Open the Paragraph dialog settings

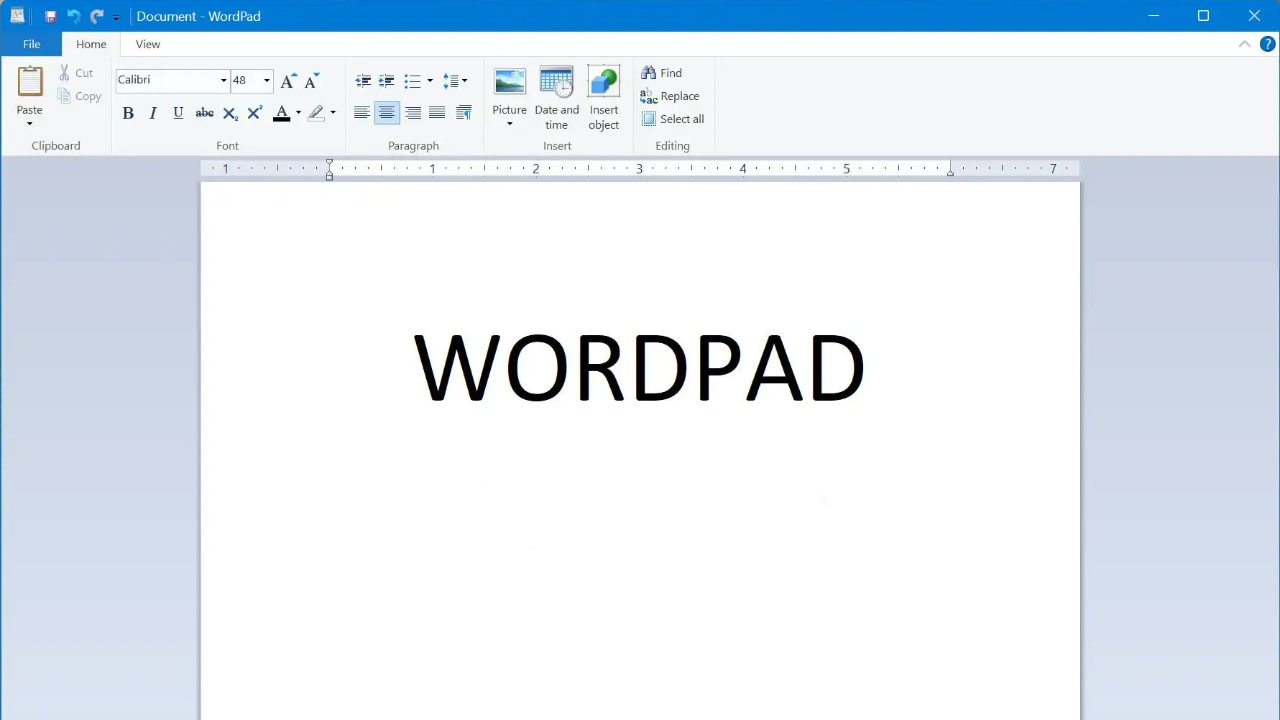pyautogui.click(x=464, y=113)
